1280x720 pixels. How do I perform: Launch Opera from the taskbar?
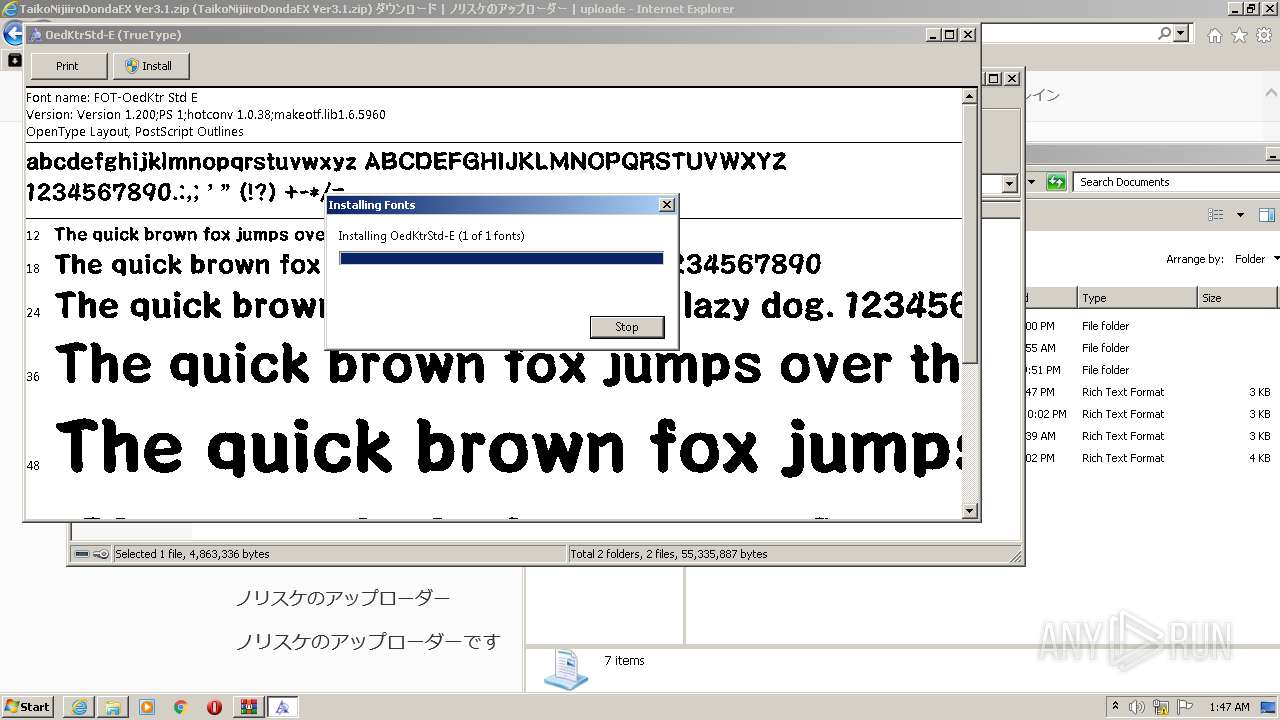214,707
